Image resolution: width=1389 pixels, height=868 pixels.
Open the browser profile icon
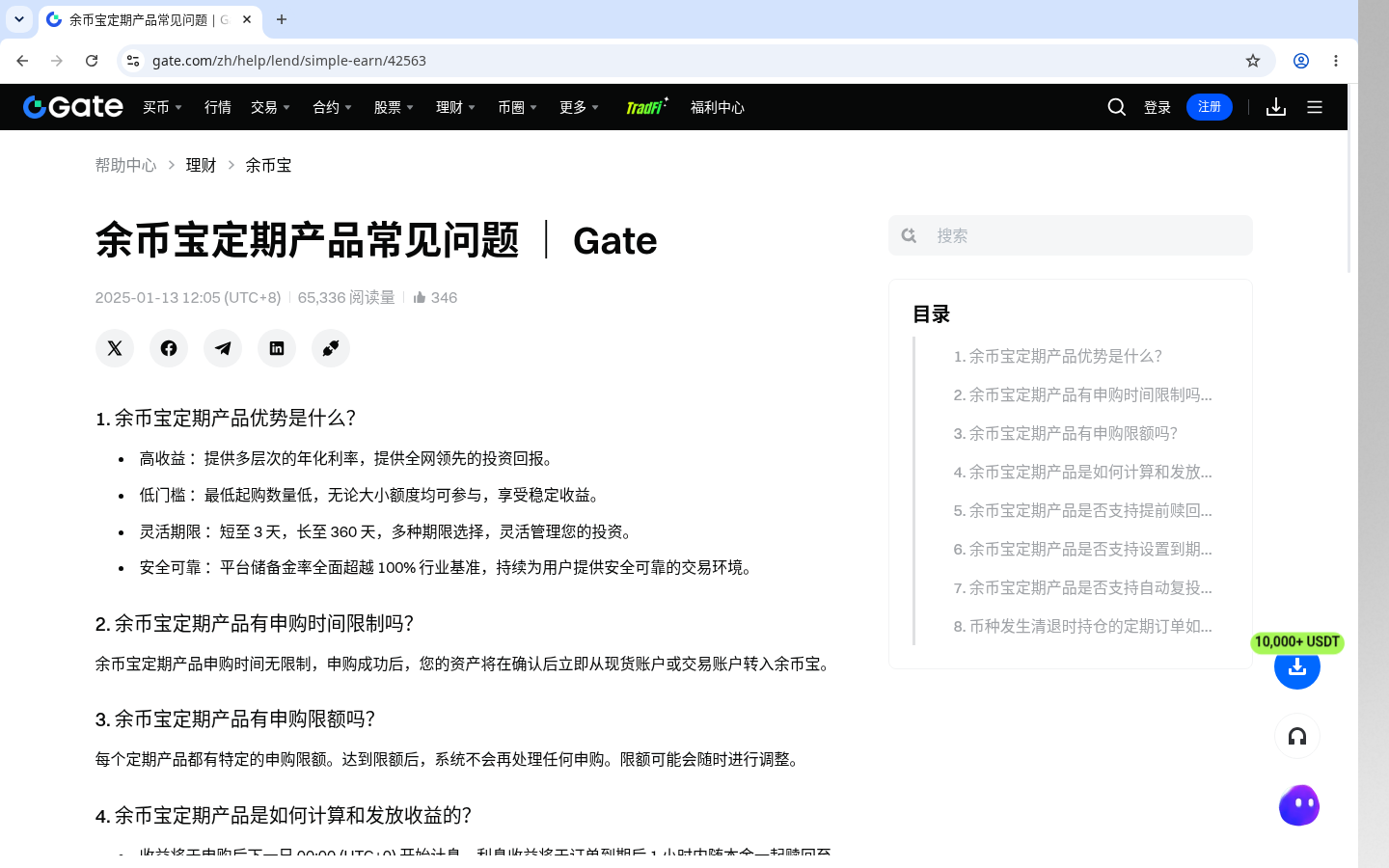point(1301,61)
